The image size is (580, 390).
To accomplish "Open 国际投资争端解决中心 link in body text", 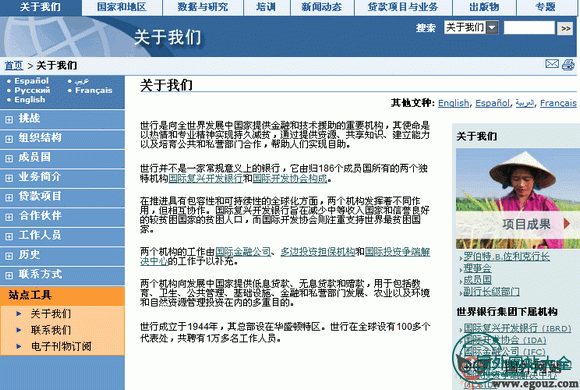I will (397, 252).
